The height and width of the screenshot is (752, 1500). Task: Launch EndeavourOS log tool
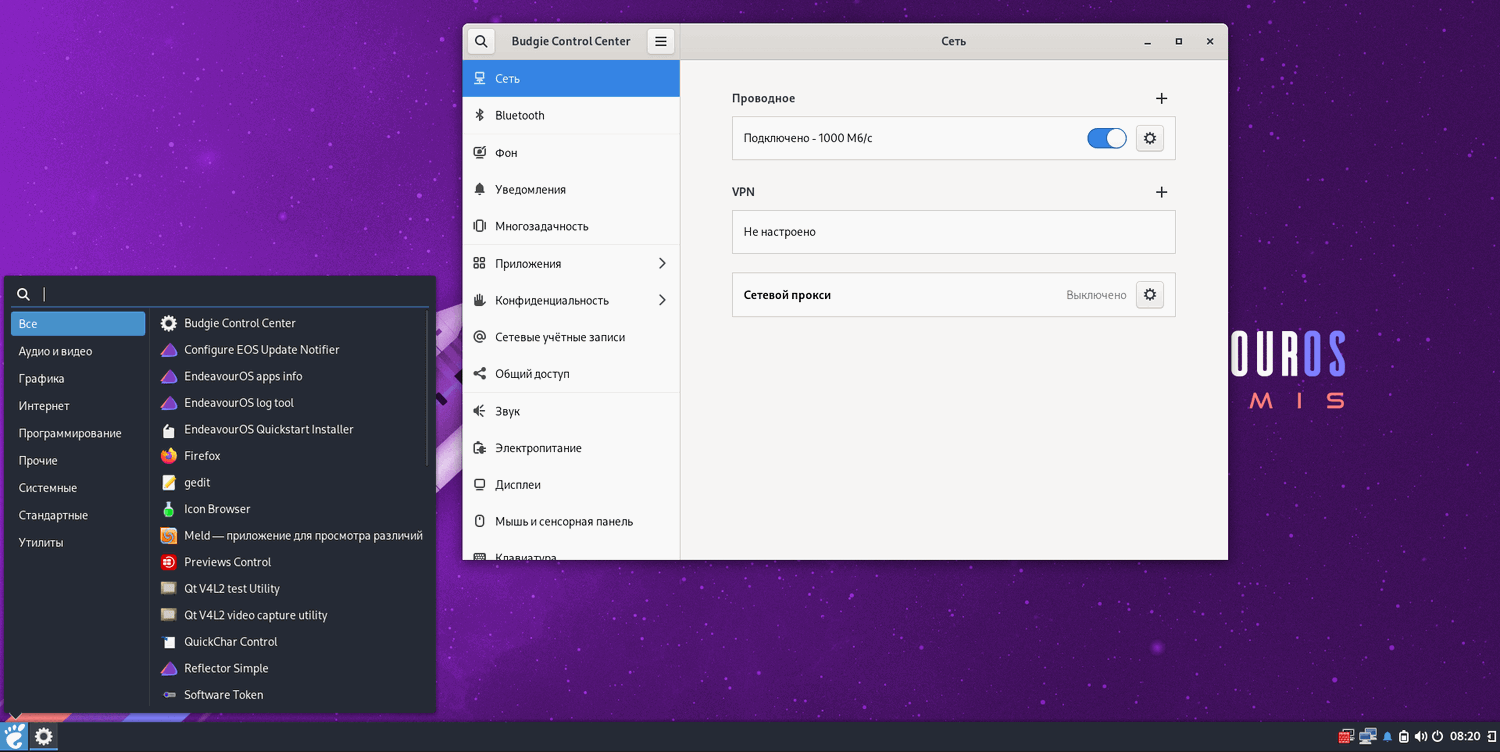click(x=290, y=403)
